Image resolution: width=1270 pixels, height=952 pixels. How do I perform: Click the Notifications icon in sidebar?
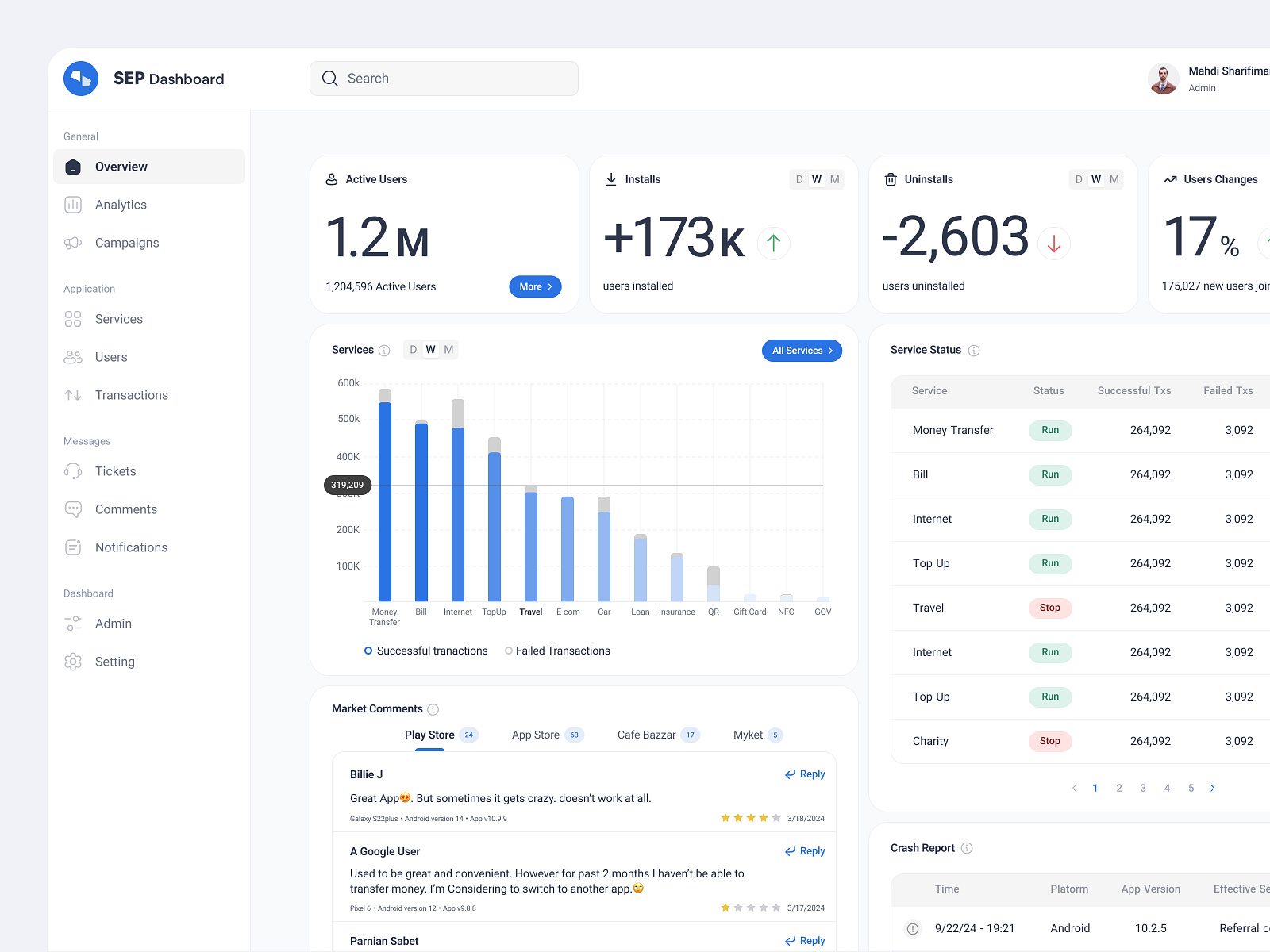73,547
